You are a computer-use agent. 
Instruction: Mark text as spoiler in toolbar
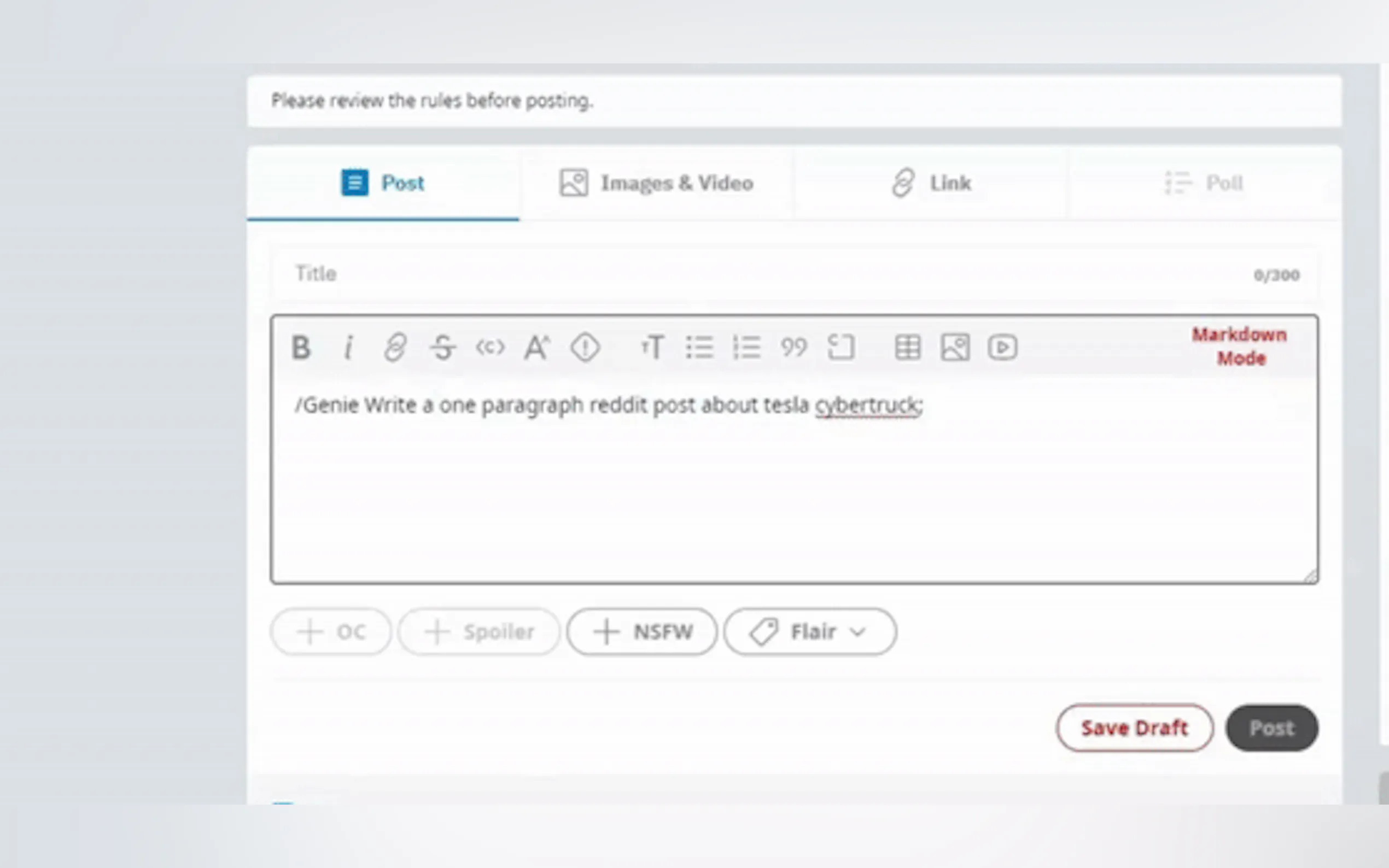pyautogui.click(x=585, y=347)
